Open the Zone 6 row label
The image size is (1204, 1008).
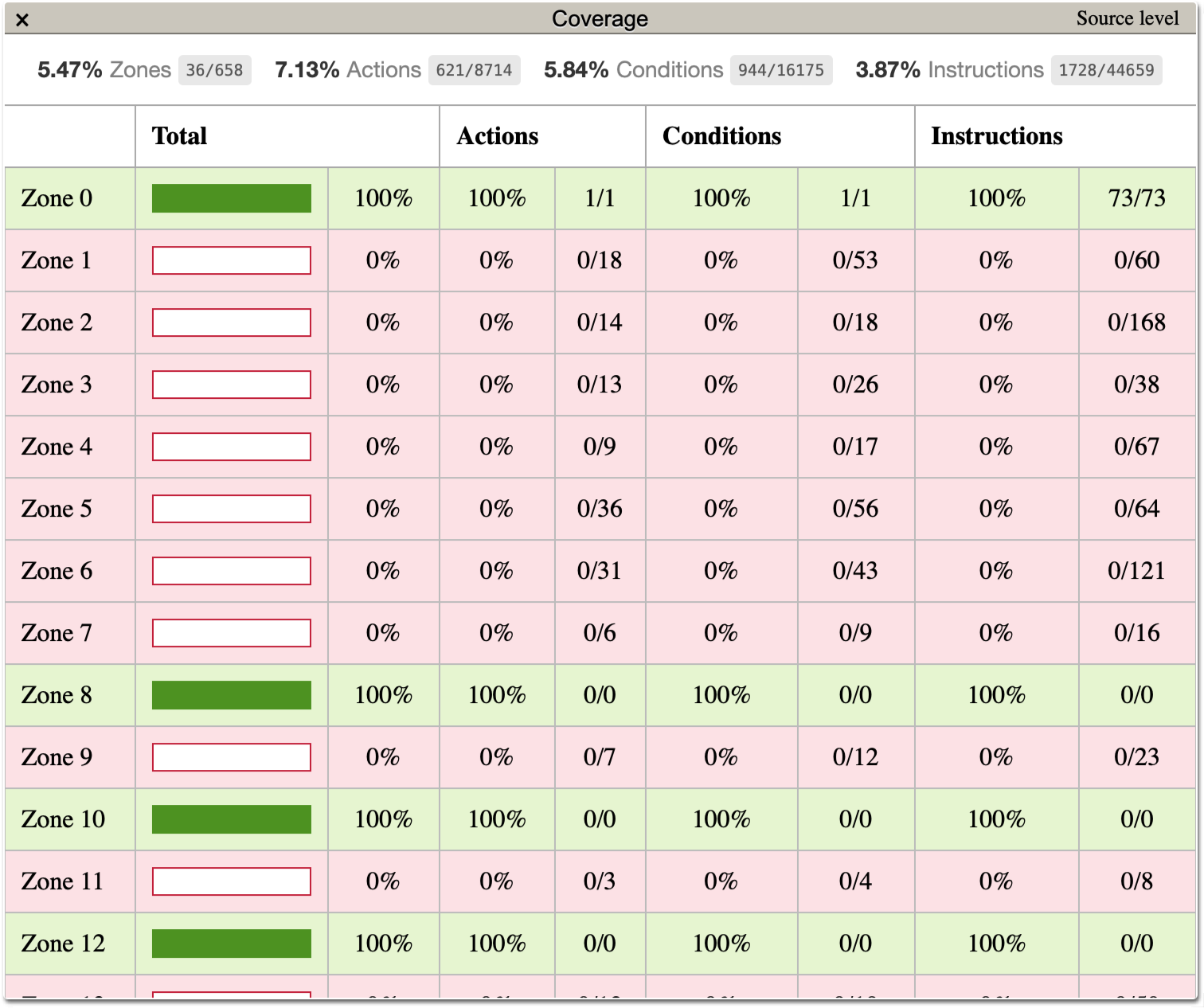click(x=57, y=571)
